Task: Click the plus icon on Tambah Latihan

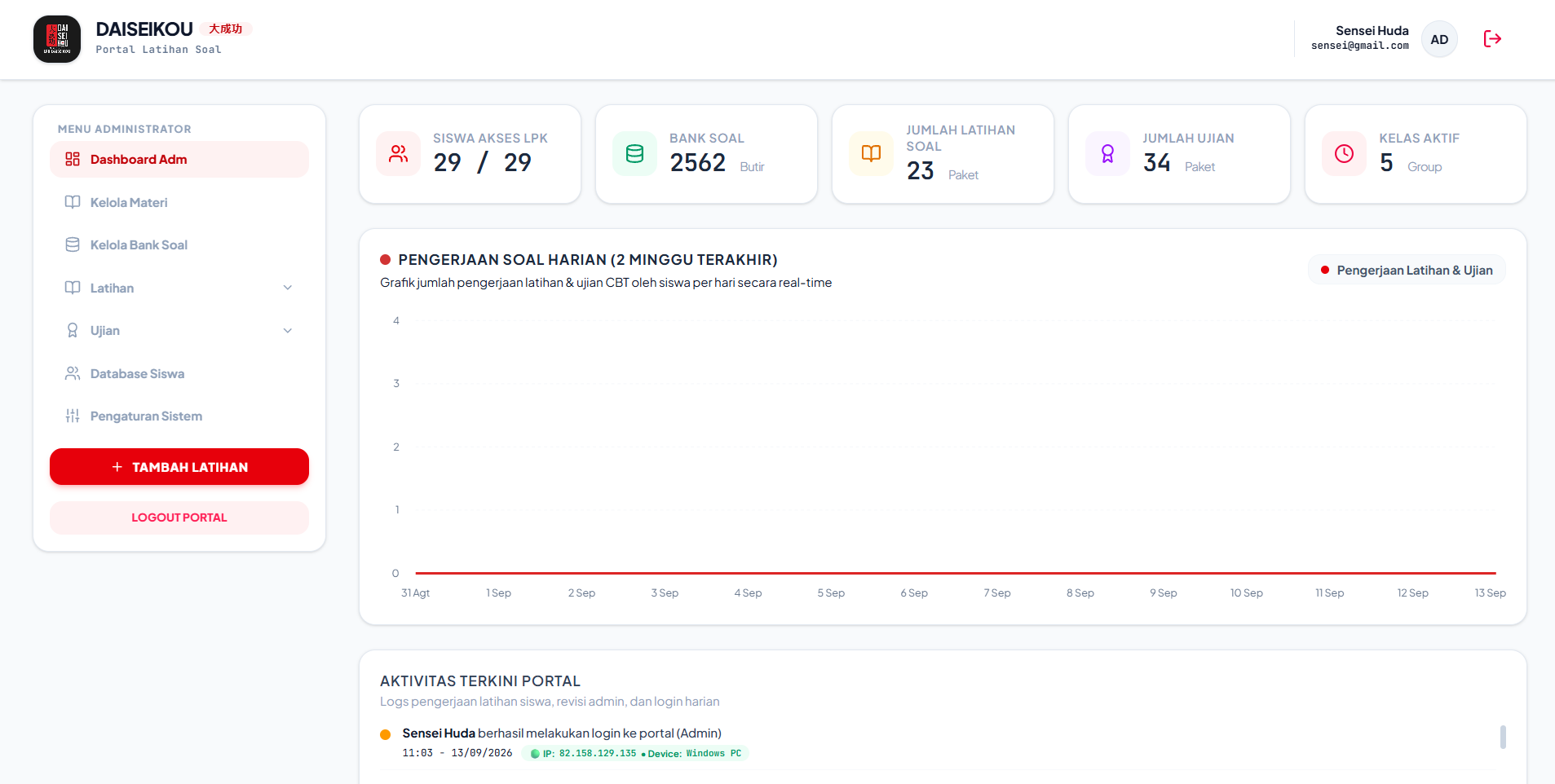Action: [x=117, y=467]
